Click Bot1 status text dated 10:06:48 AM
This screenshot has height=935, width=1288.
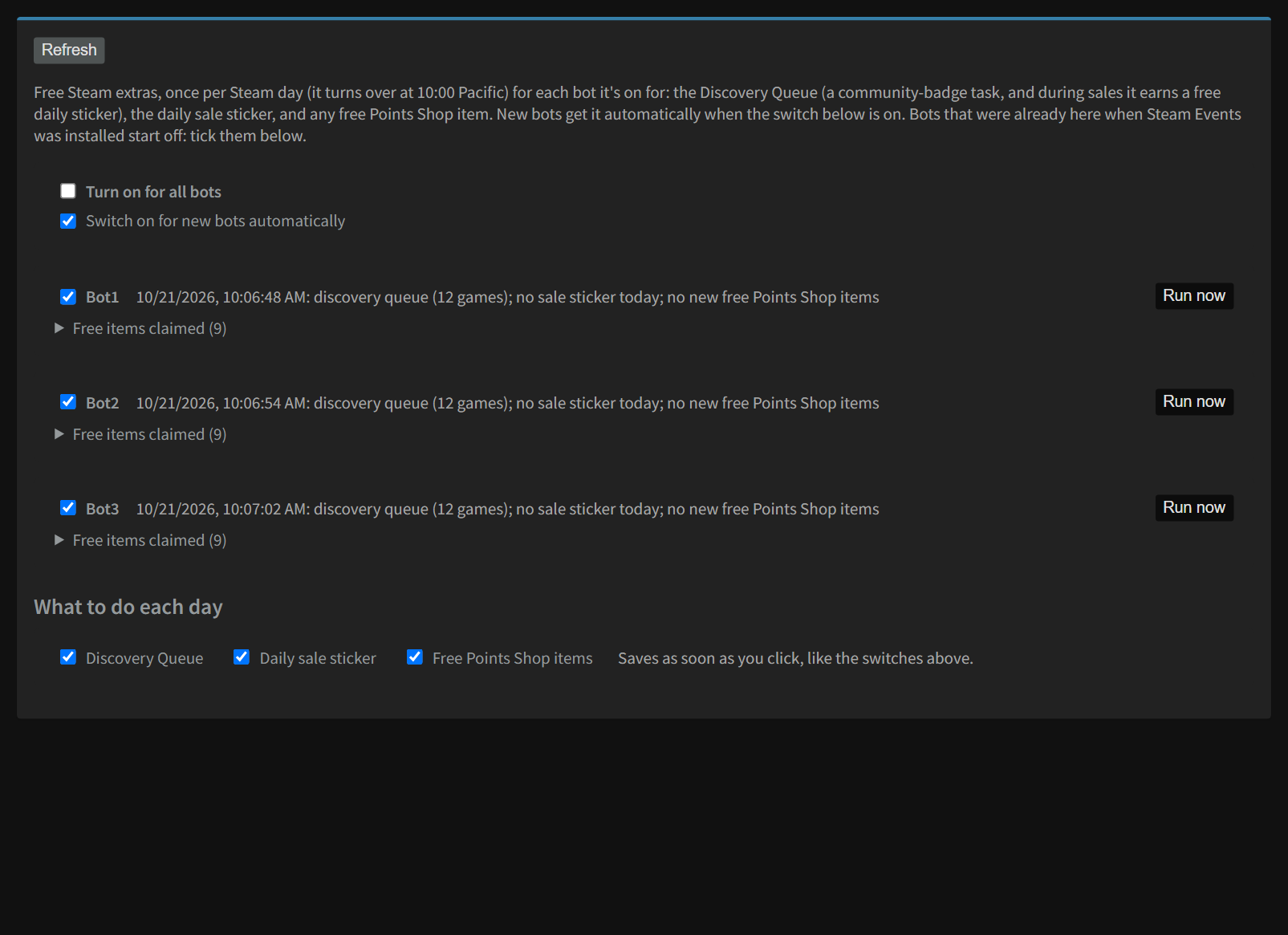click(507, 297)
